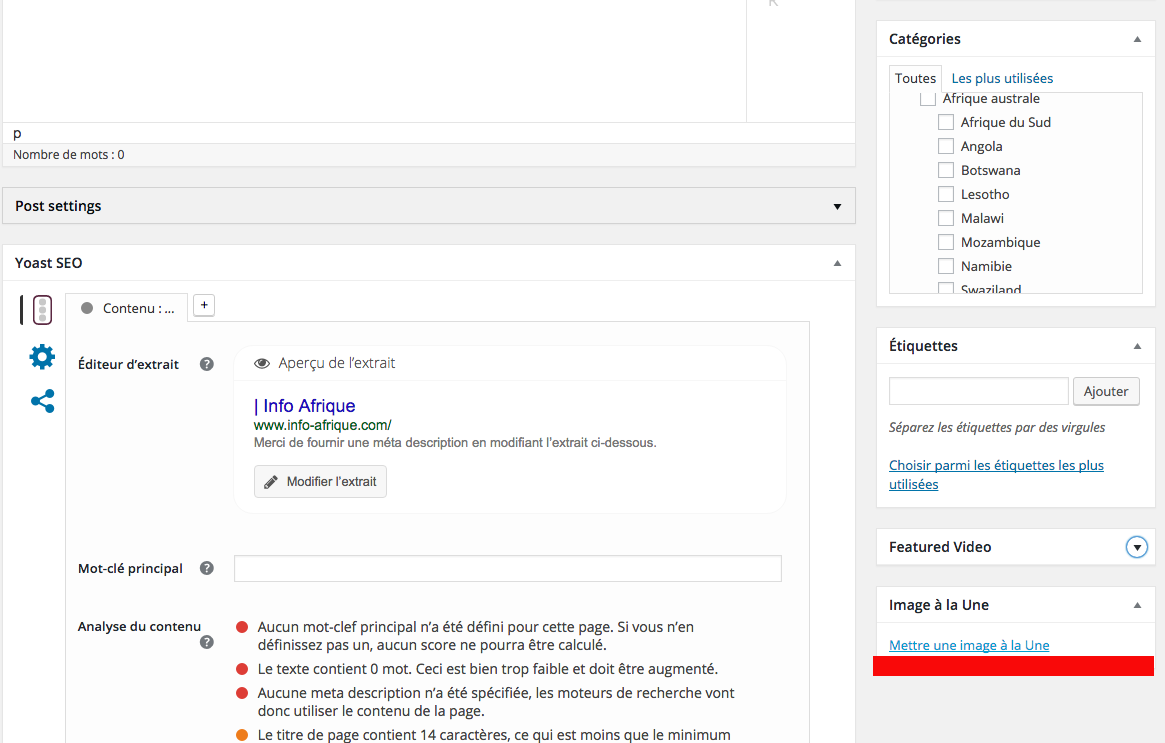The height and width of the screenshot is (743, 1165).
Task: Expand the Post settings panel
Action: point(837,207)
